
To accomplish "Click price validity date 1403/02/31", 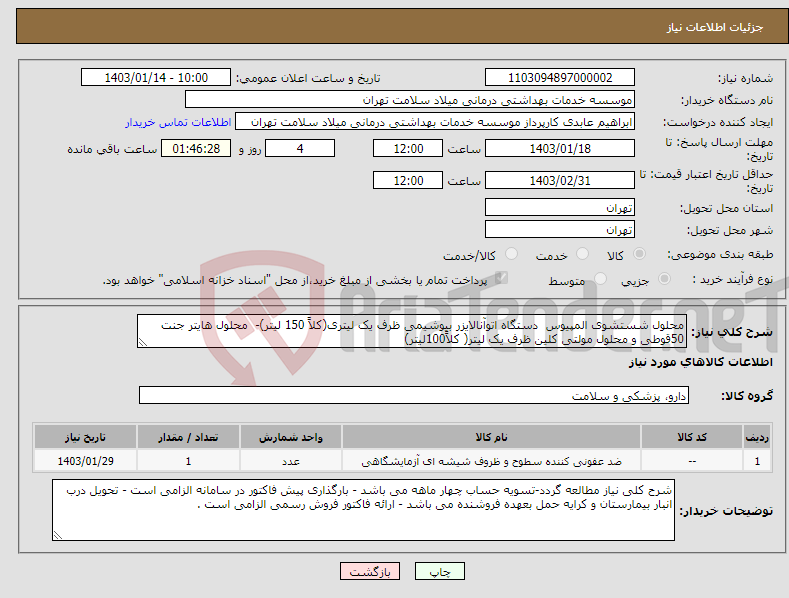I will (x=560, y=180).
